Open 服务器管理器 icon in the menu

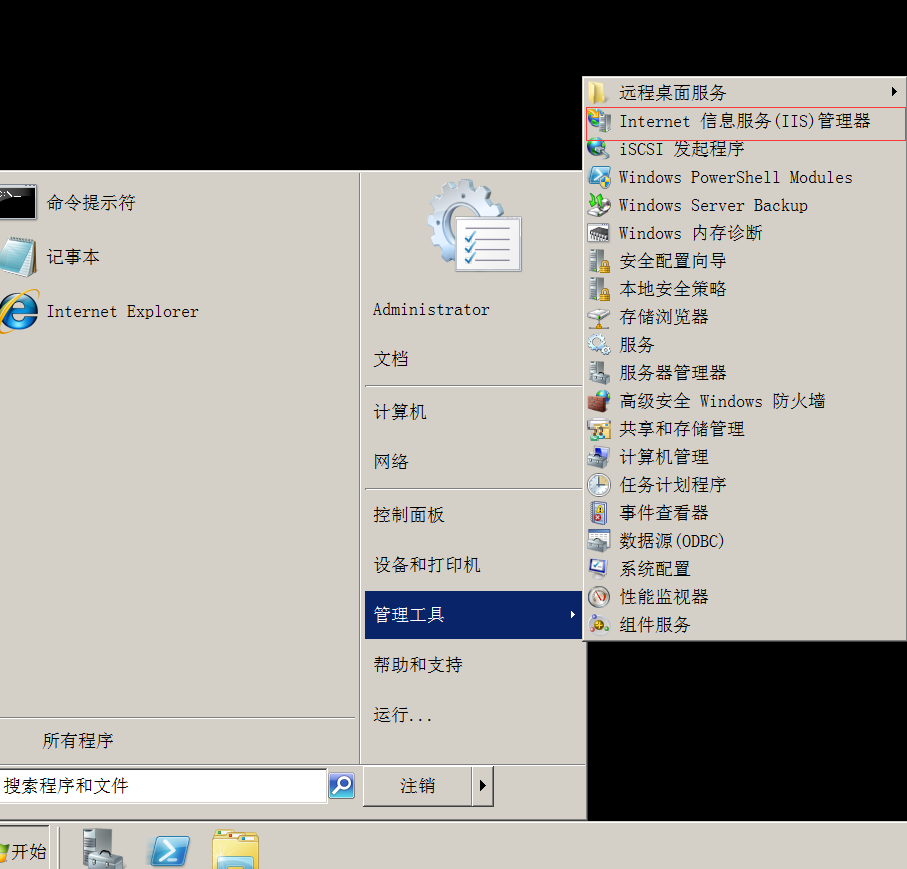[599, 373]
